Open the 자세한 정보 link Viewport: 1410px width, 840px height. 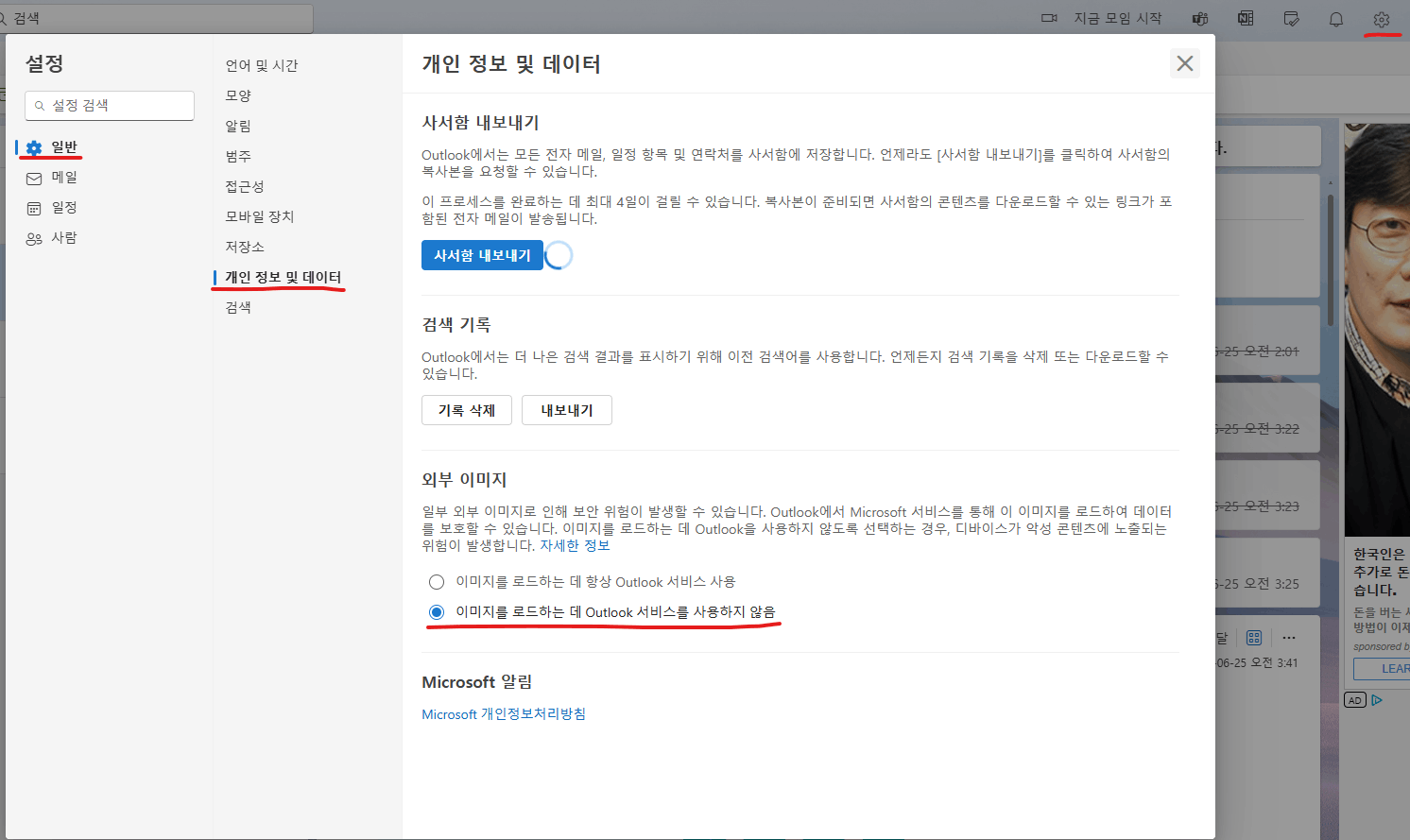point(575,545)
